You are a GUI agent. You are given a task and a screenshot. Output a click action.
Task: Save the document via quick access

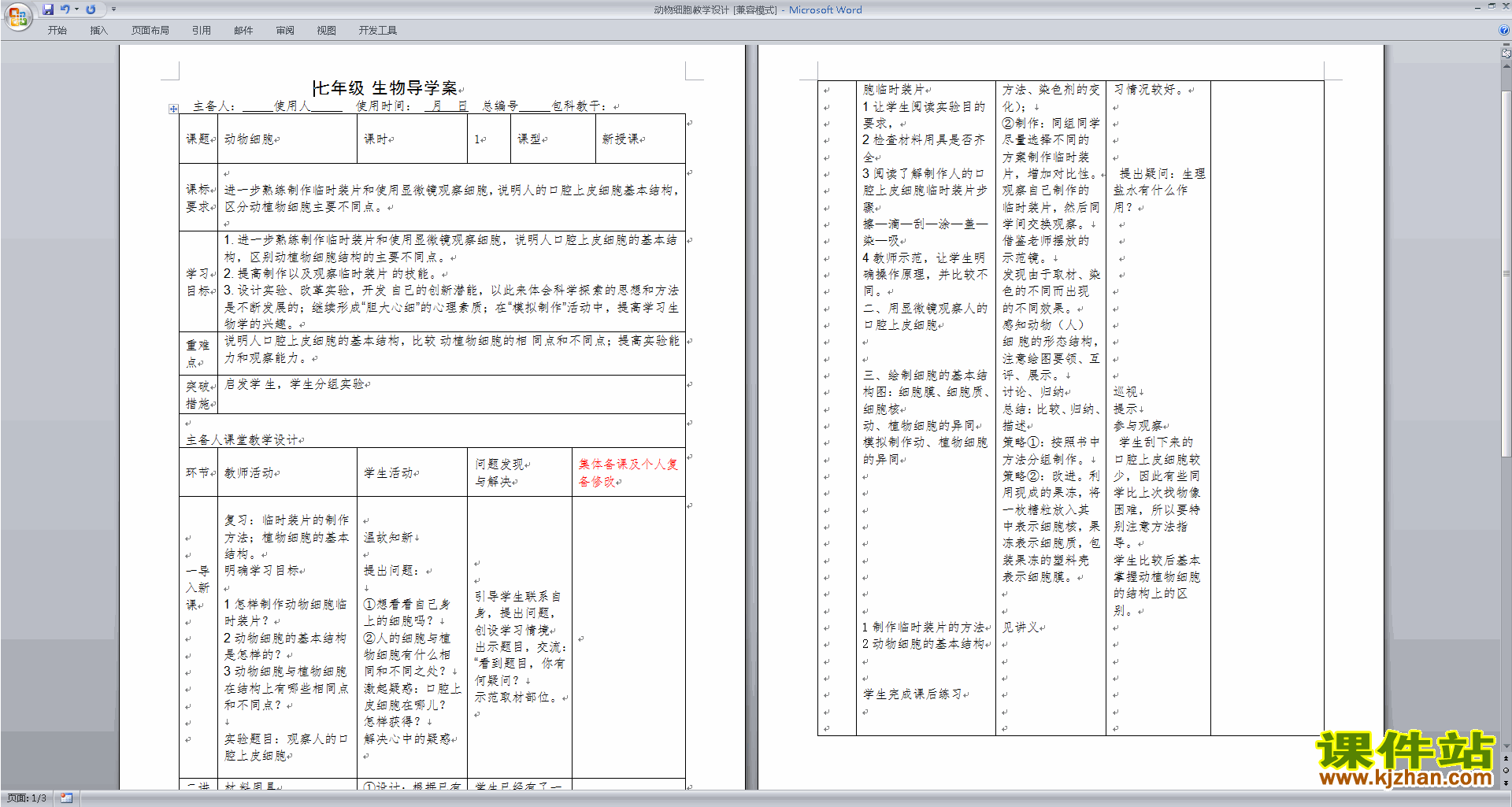pos(48,9)
